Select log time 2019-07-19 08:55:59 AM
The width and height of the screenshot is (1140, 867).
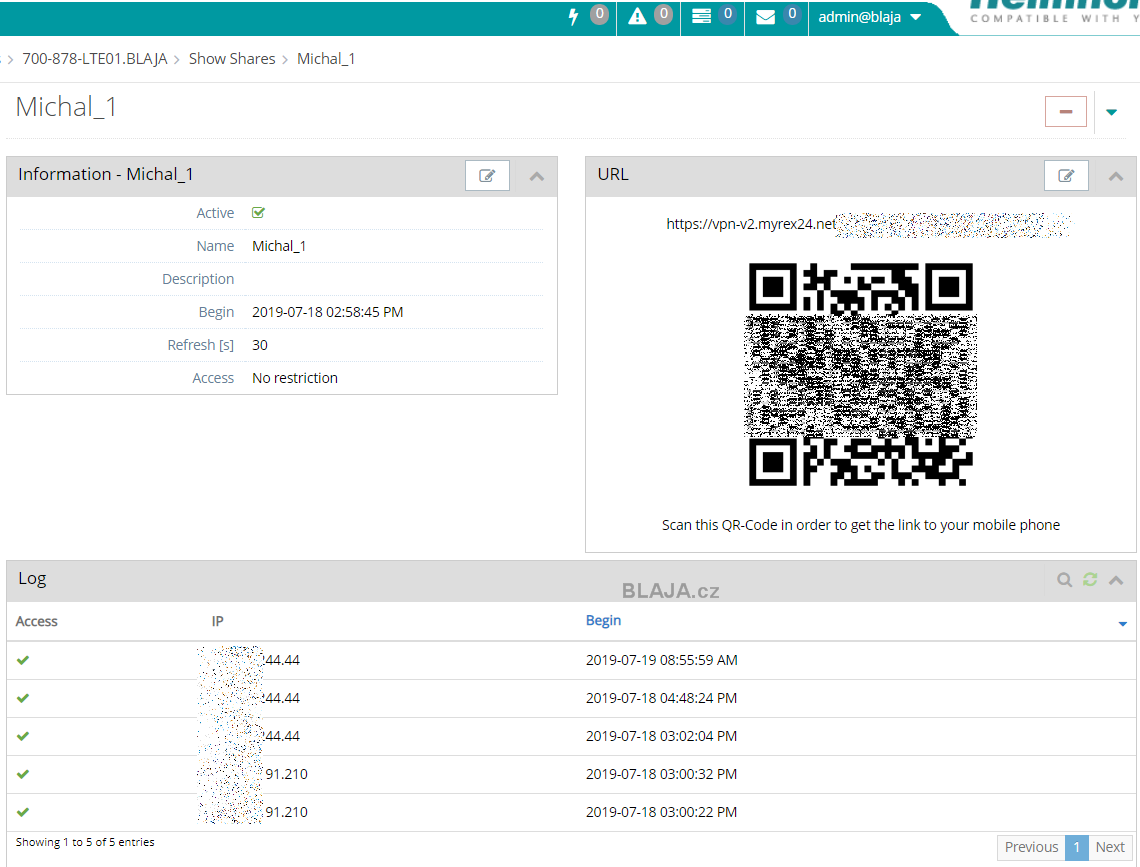[662, 660]
